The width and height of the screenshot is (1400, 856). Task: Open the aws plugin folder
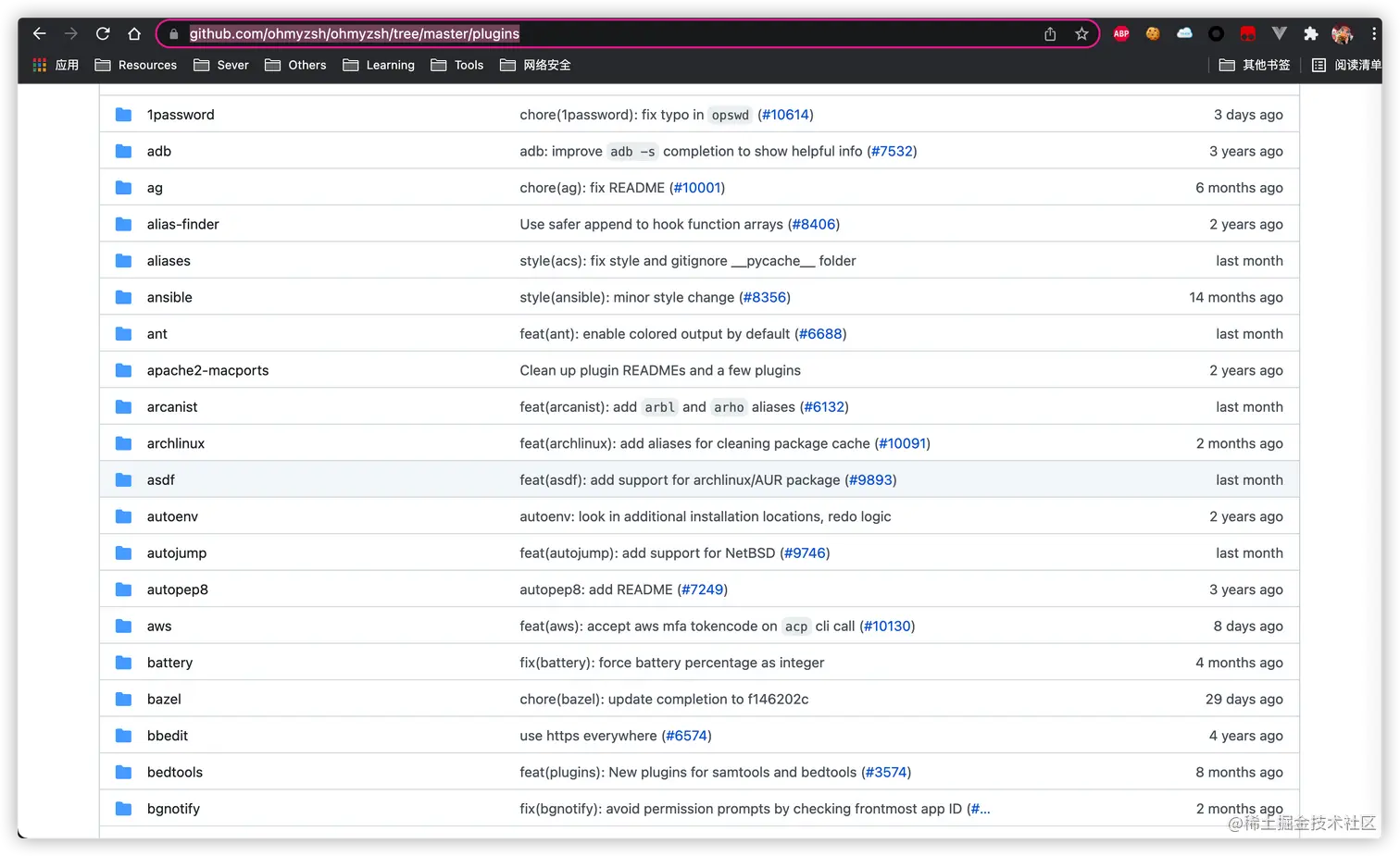tap(159, 626)
